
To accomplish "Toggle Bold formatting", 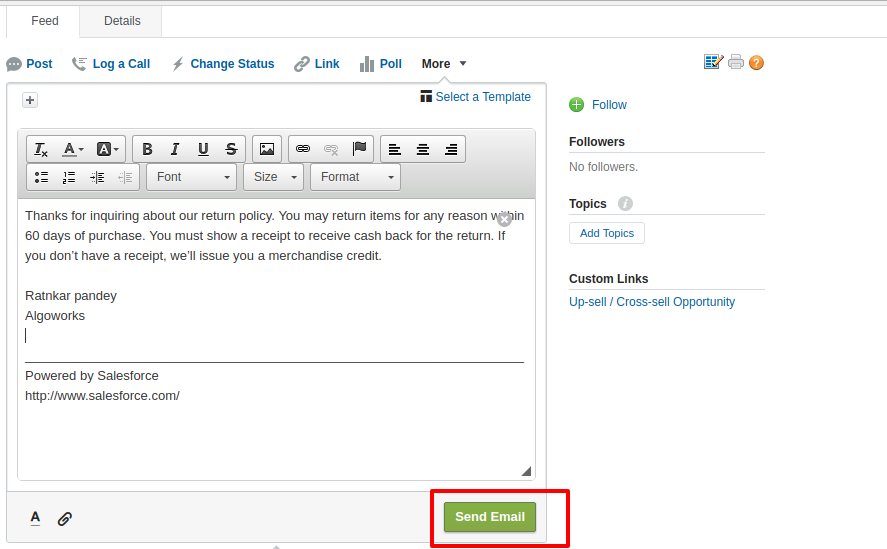I will click(147, 149).
